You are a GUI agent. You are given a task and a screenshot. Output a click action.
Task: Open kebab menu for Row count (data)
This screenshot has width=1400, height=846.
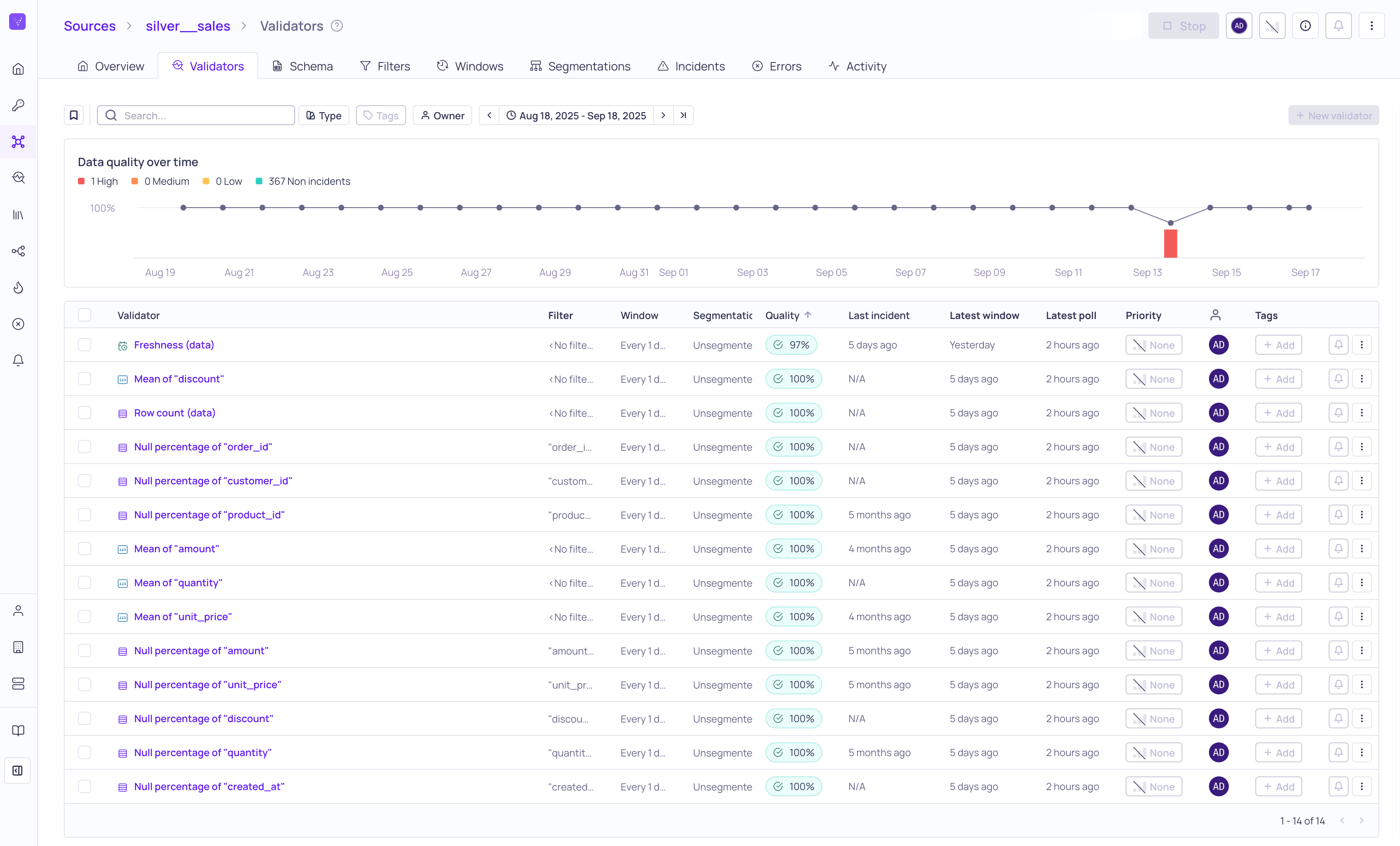[1361, 413]
